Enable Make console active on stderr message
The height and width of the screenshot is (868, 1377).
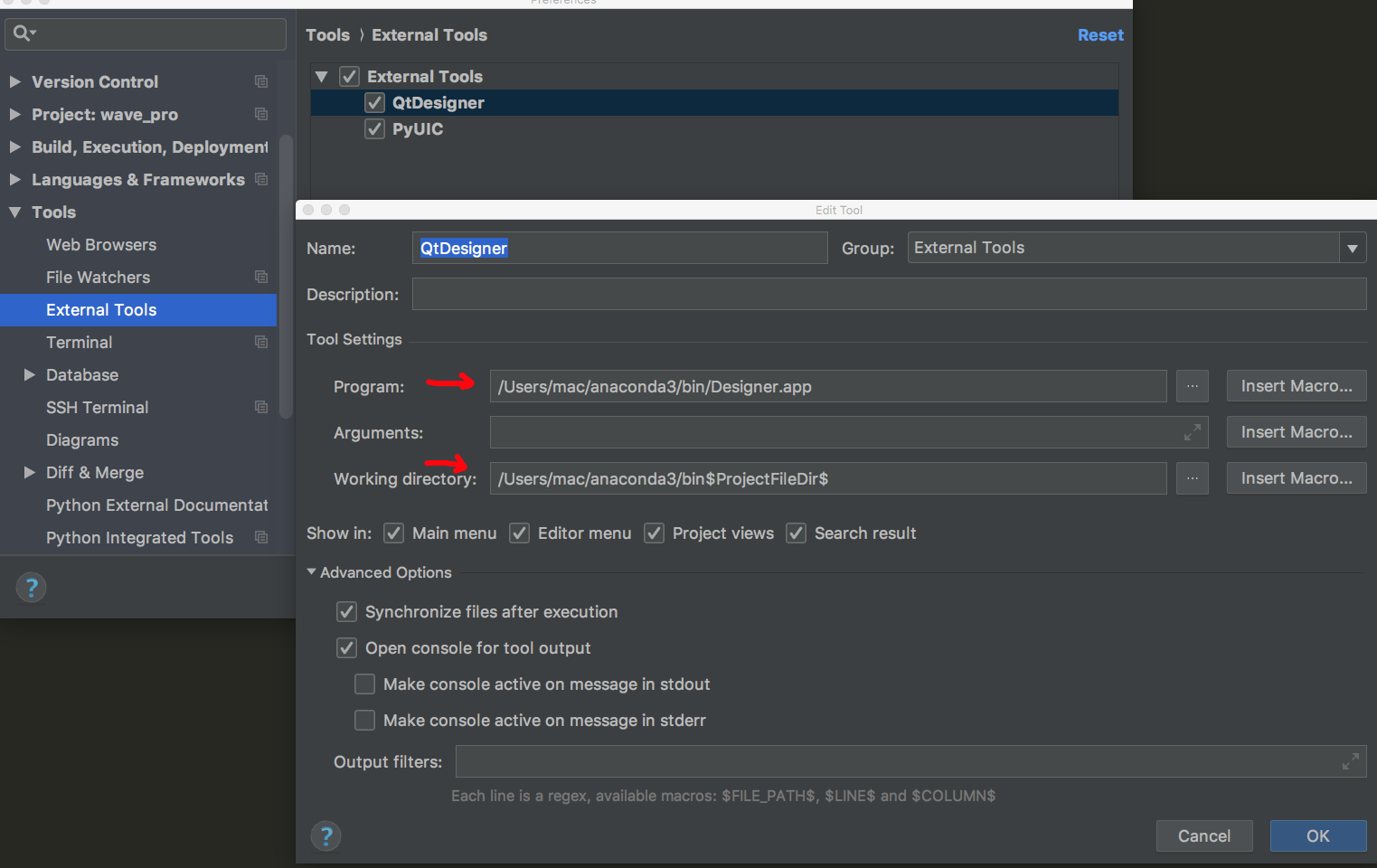(x=364, y=721)
